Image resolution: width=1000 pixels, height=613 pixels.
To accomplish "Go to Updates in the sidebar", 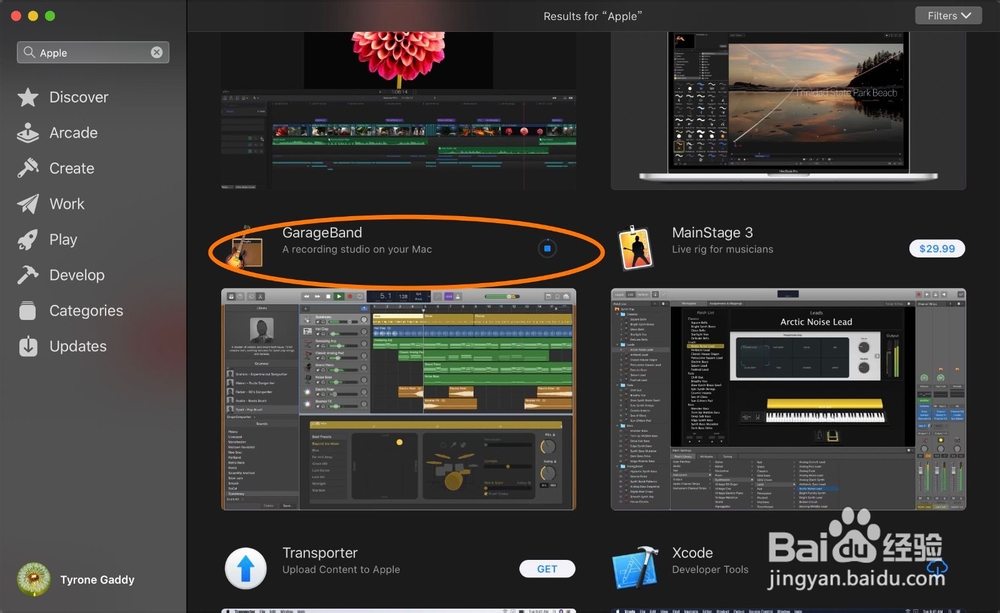I will 78,346.
